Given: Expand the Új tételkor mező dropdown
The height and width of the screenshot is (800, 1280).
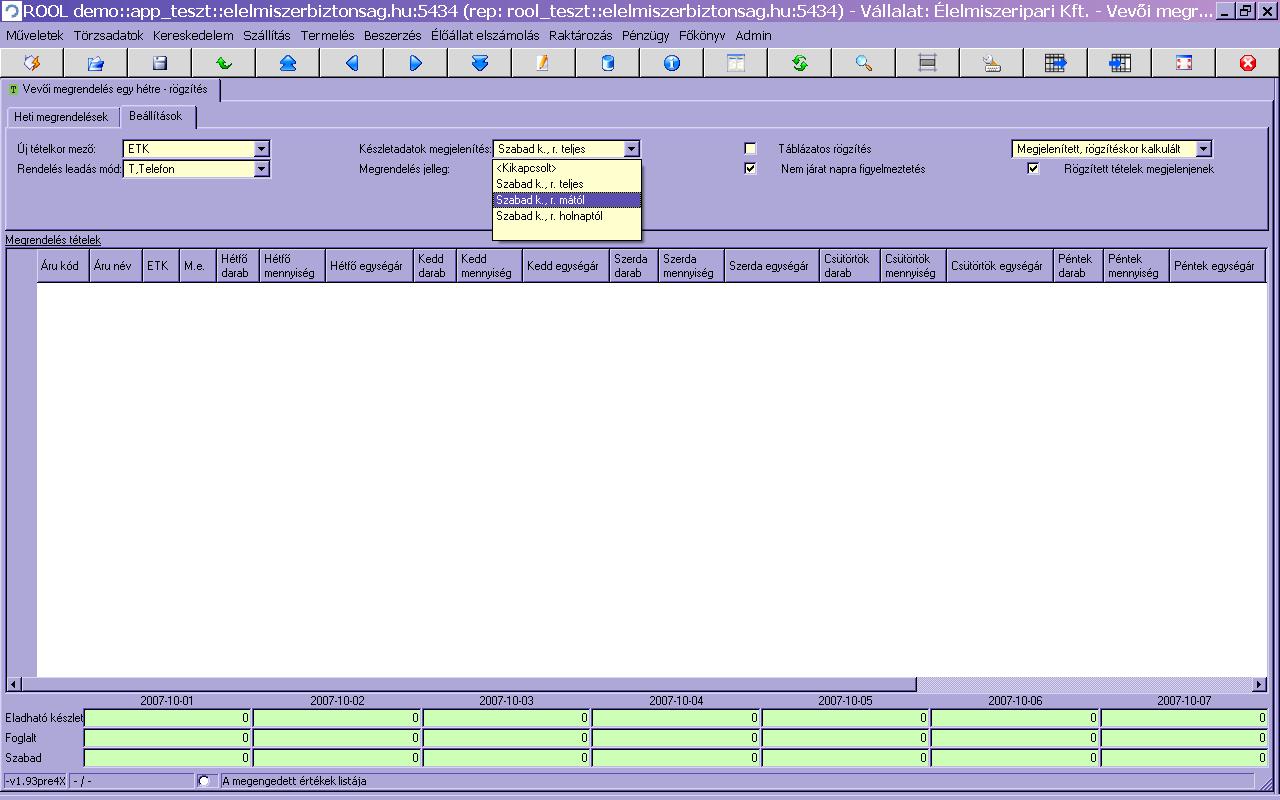Looking at the screenshot, I should pyautogui.click(x=261, y=149).
